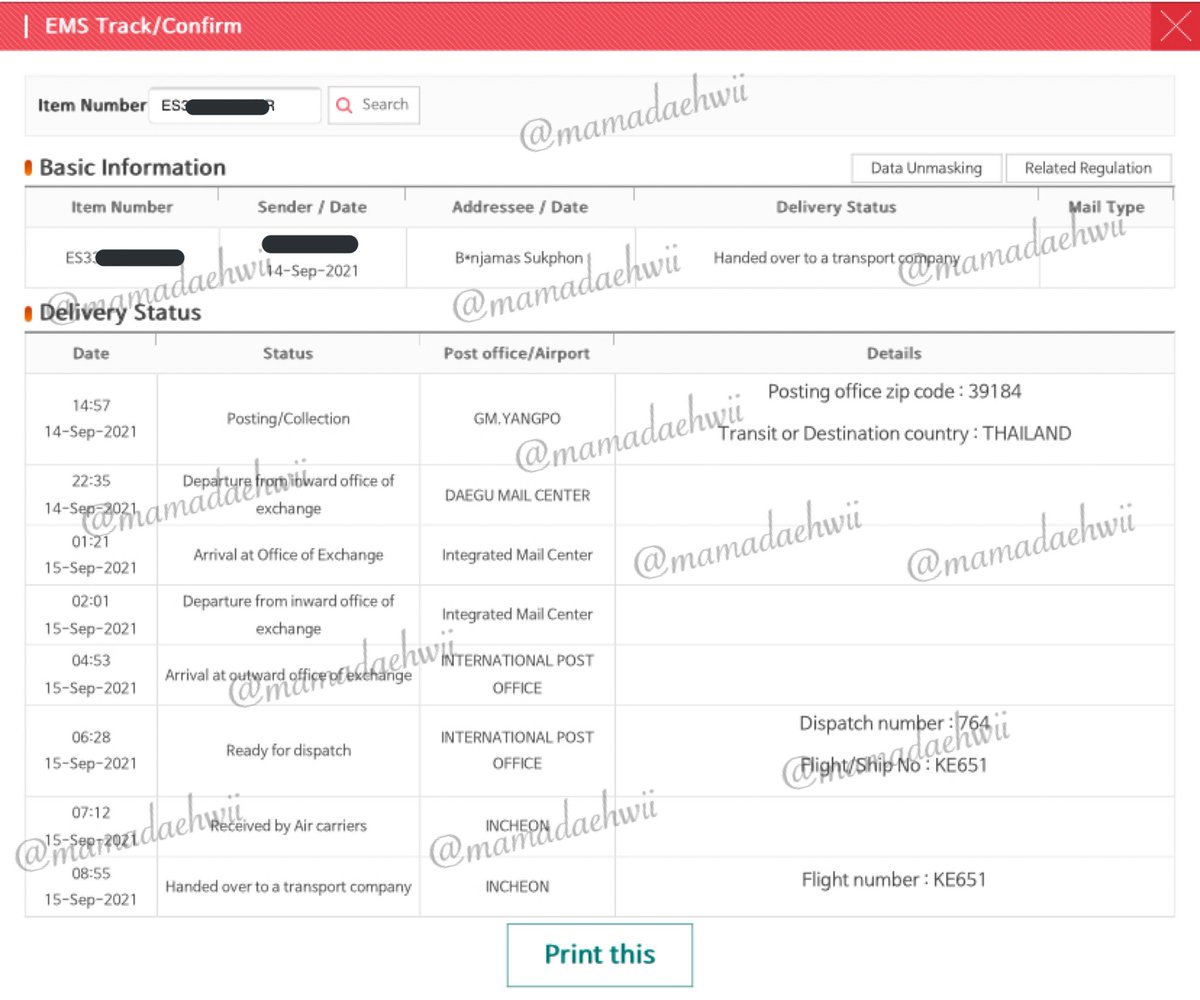The image size is (1200, 1000).
Task: Click the 'Ready for dispatch' status cell
Action: pos(288,751)
